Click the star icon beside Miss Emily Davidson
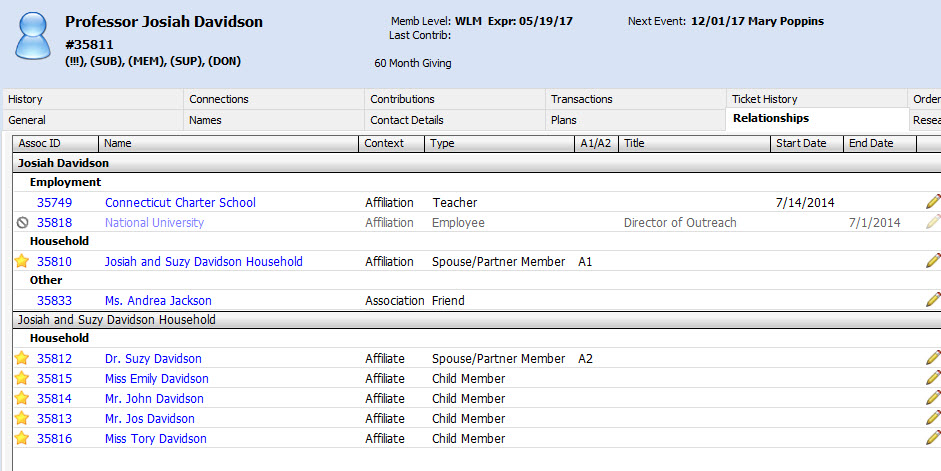941x471 pixels. coord(22,378)
